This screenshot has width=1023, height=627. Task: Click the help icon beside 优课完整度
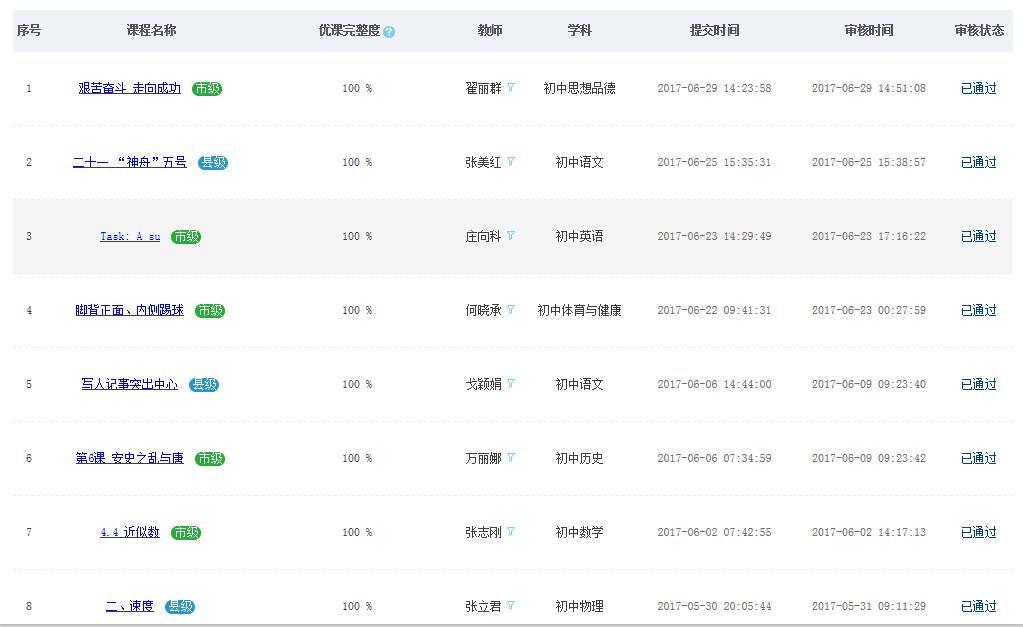(389, 32)
